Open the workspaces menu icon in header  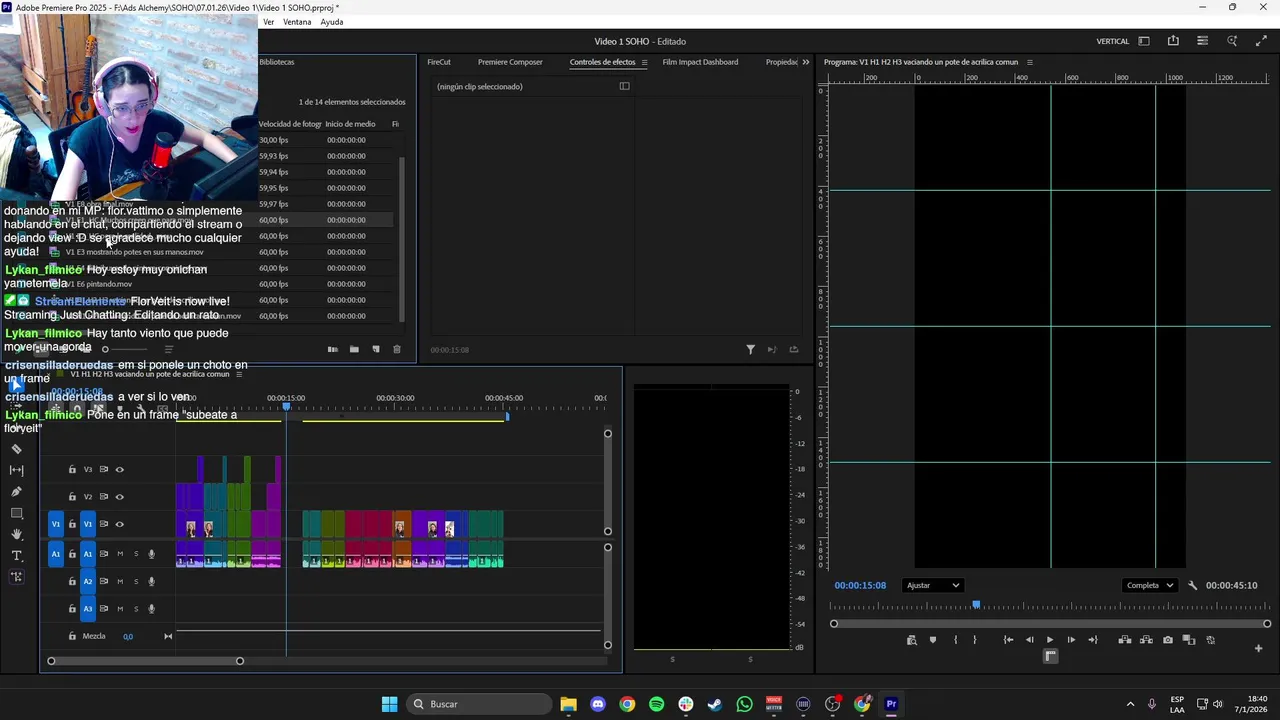pos(1144,41)
